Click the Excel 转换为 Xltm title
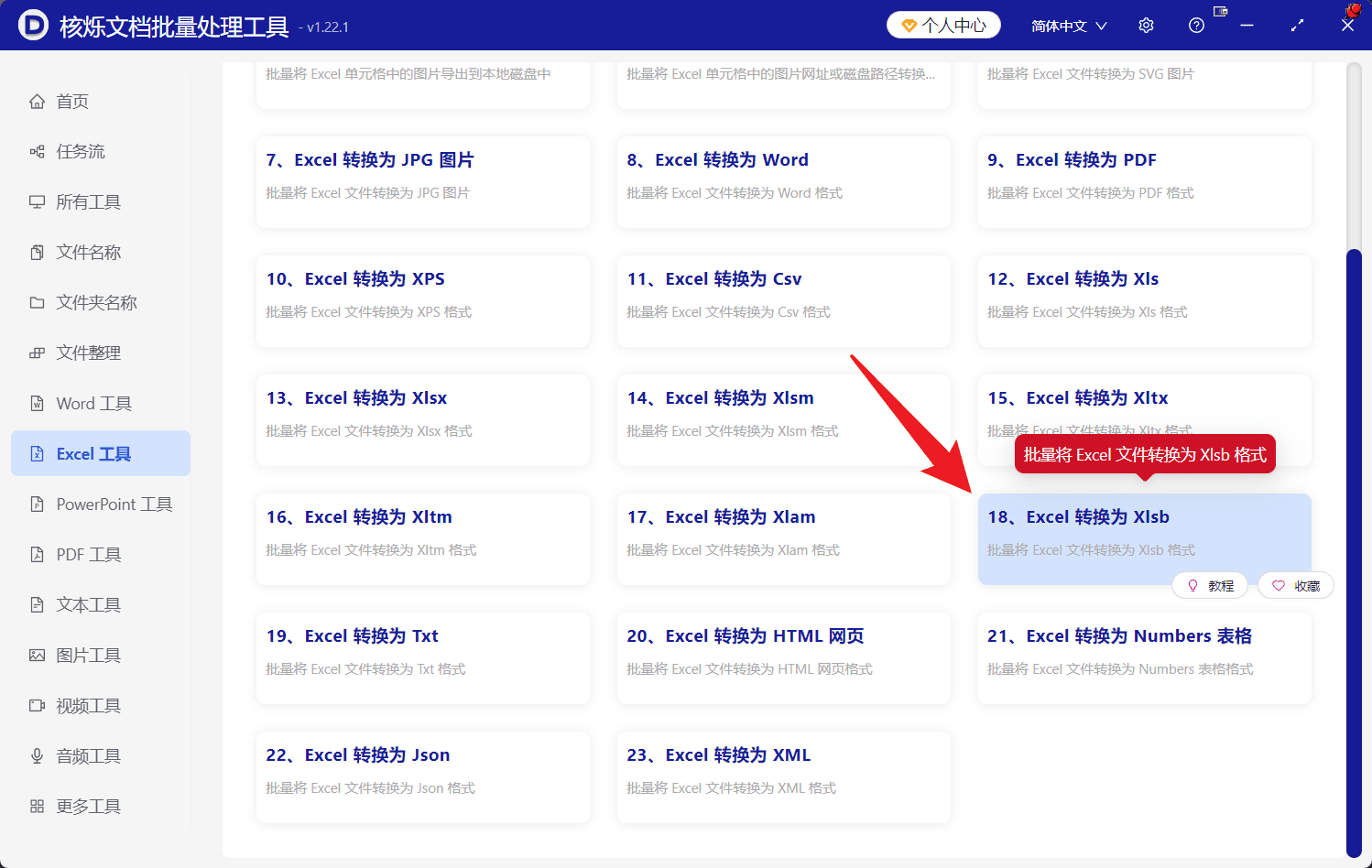The image size is (1372, 868). click(359, 517)
